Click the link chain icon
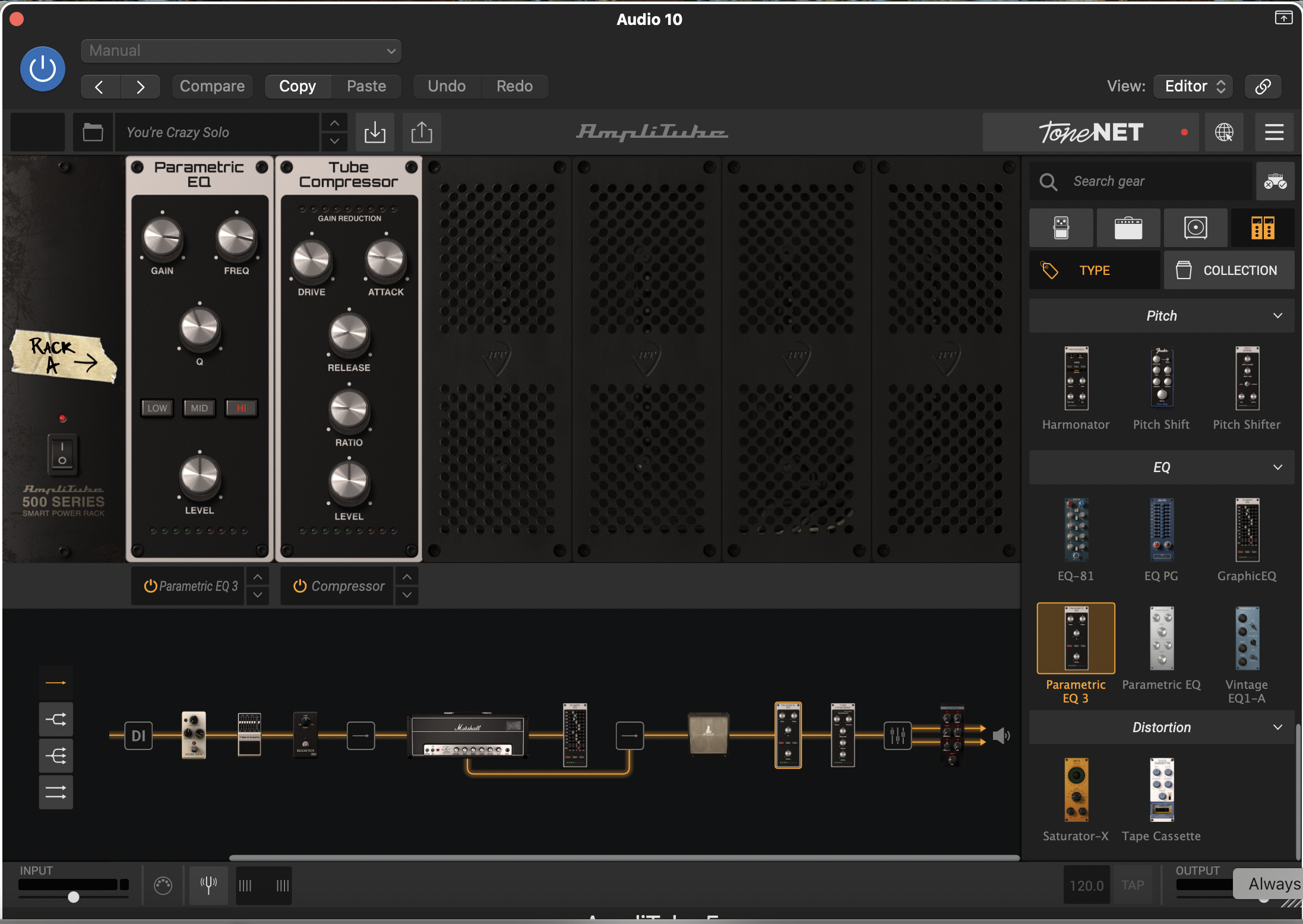Viewport: 1303px width, 924px height. coord(1263,87)
